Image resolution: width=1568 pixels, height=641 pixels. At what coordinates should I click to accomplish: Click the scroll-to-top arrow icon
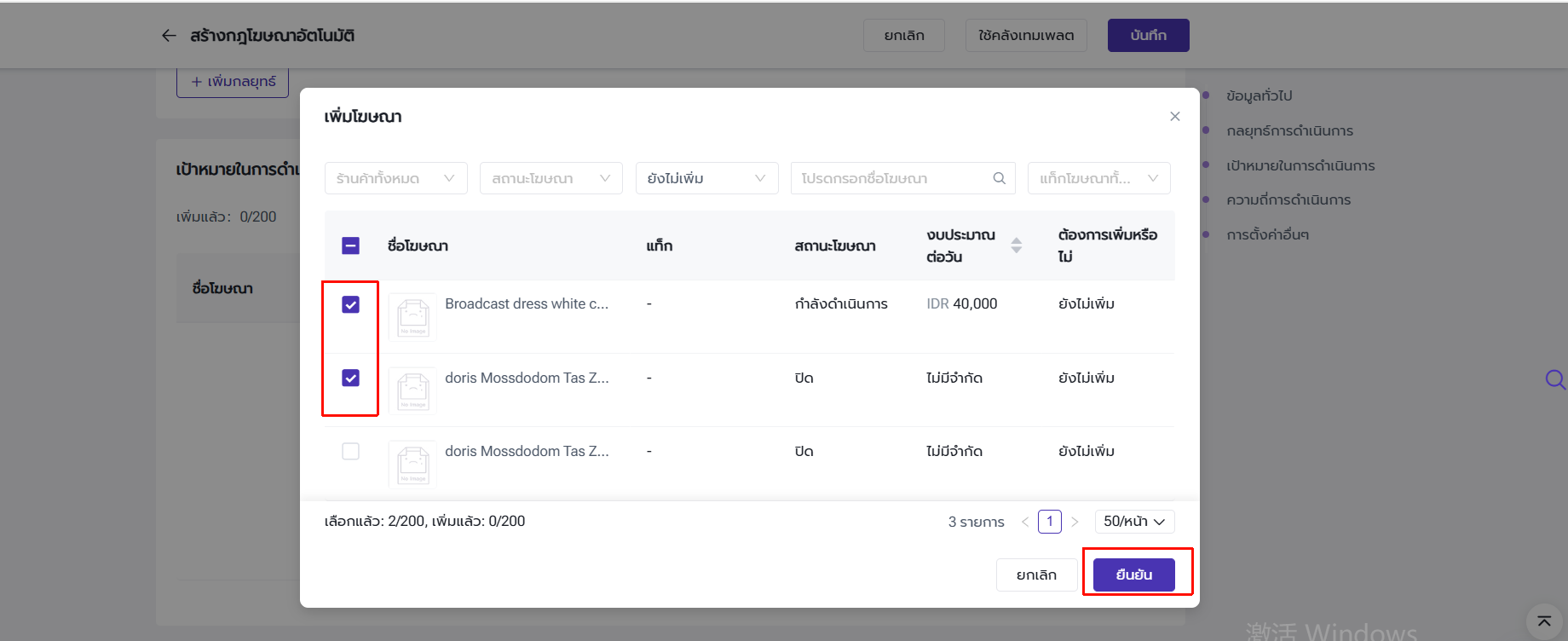click(1543, 621)
